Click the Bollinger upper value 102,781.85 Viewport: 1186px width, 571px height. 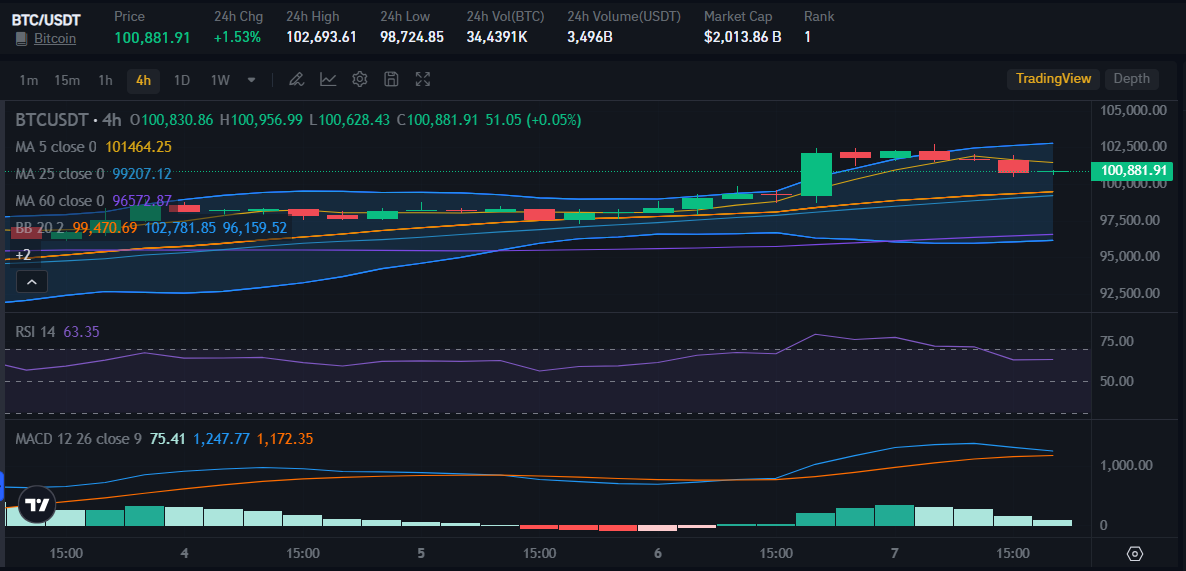pos(180,228)
